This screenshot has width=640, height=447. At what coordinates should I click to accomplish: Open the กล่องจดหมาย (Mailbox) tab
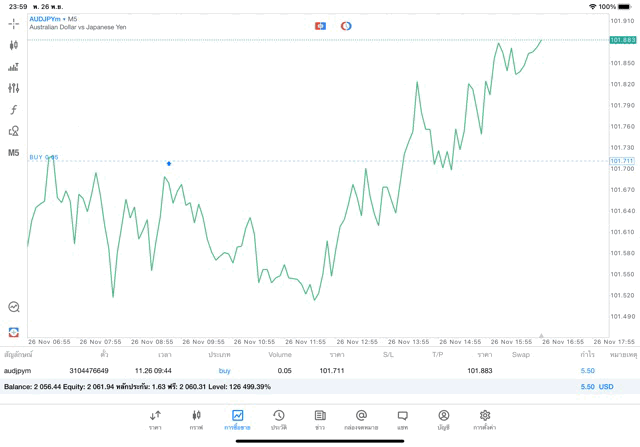(361, 419)
